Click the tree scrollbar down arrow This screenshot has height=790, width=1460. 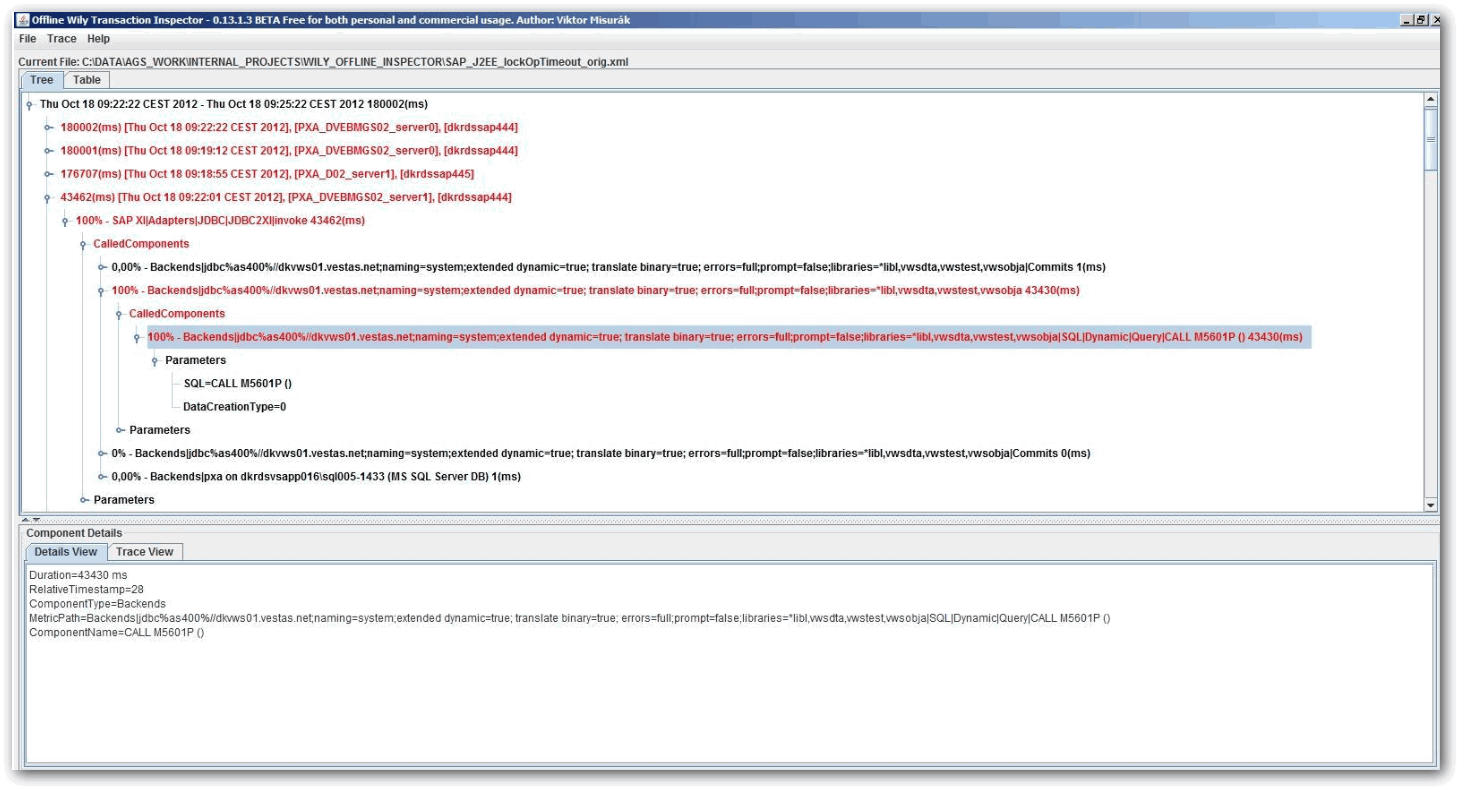1430,506
